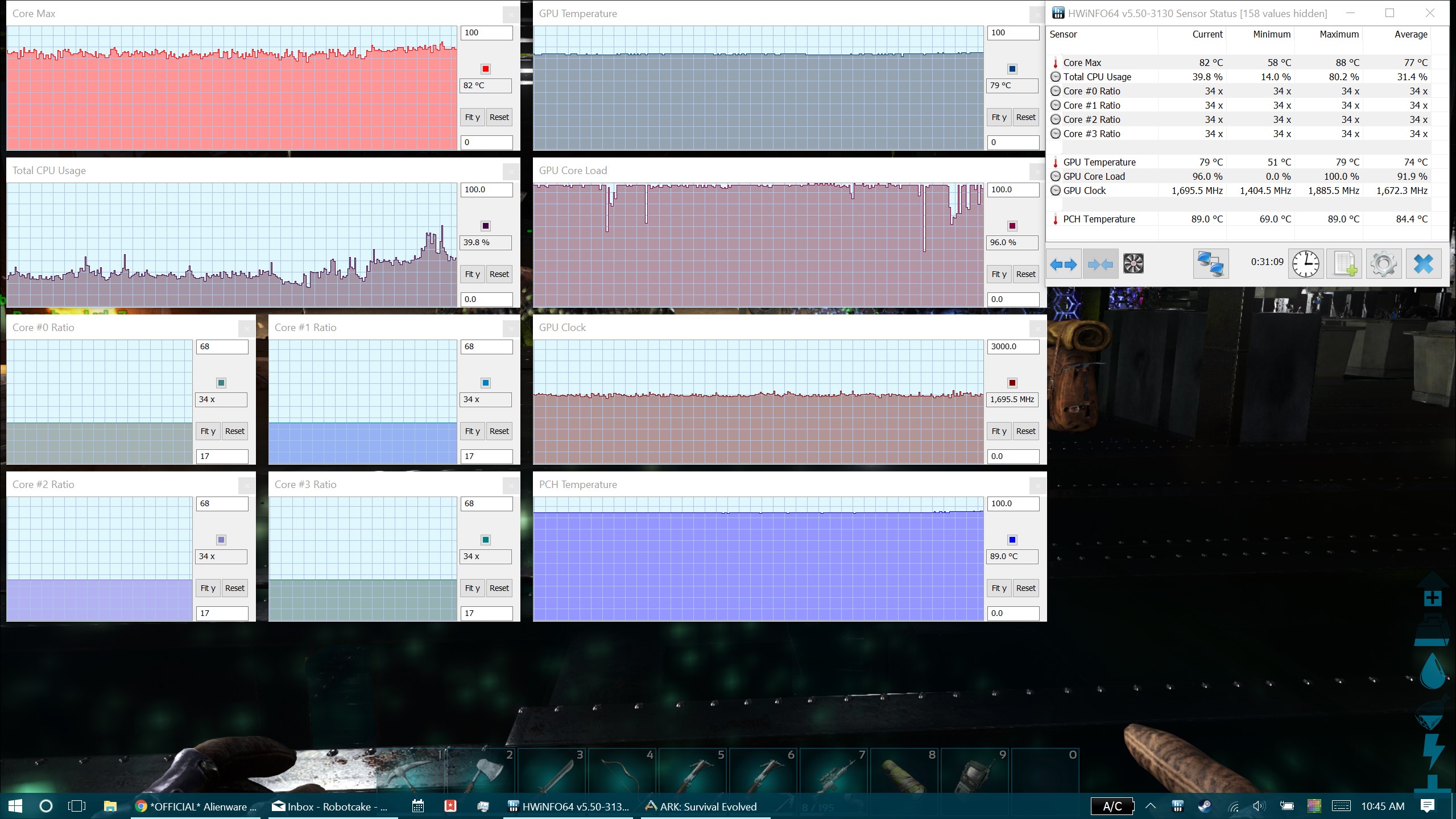
Task: Select the GPU Core Load sensor row
Action: (x=1240, y=176)
